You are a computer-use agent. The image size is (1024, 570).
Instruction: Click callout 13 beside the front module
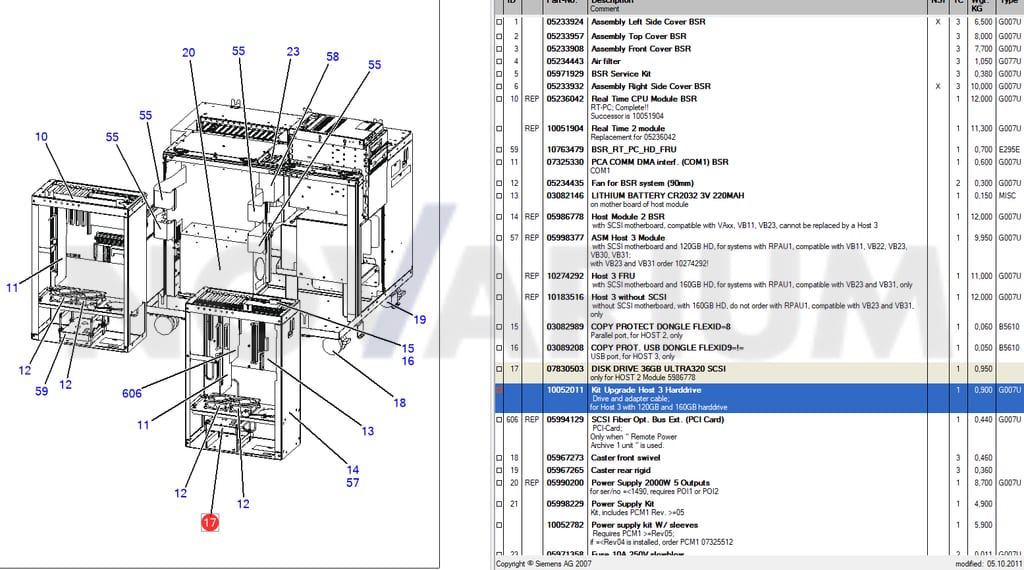(x=368, y=431)
